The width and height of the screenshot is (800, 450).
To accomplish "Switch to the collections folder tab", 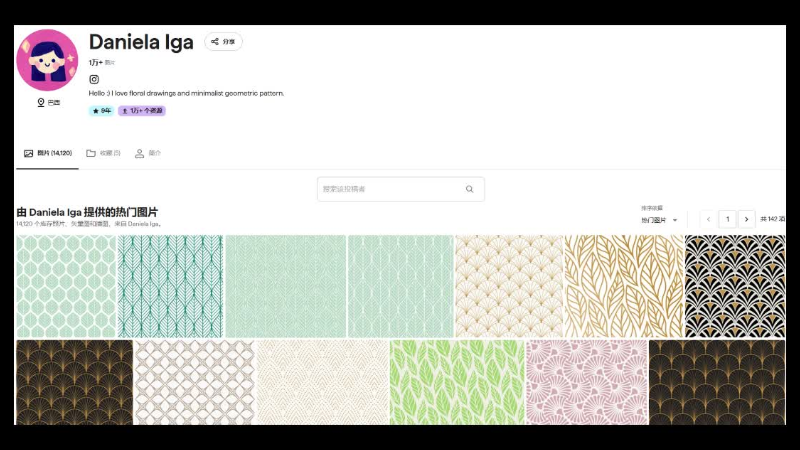I will 103,153.
